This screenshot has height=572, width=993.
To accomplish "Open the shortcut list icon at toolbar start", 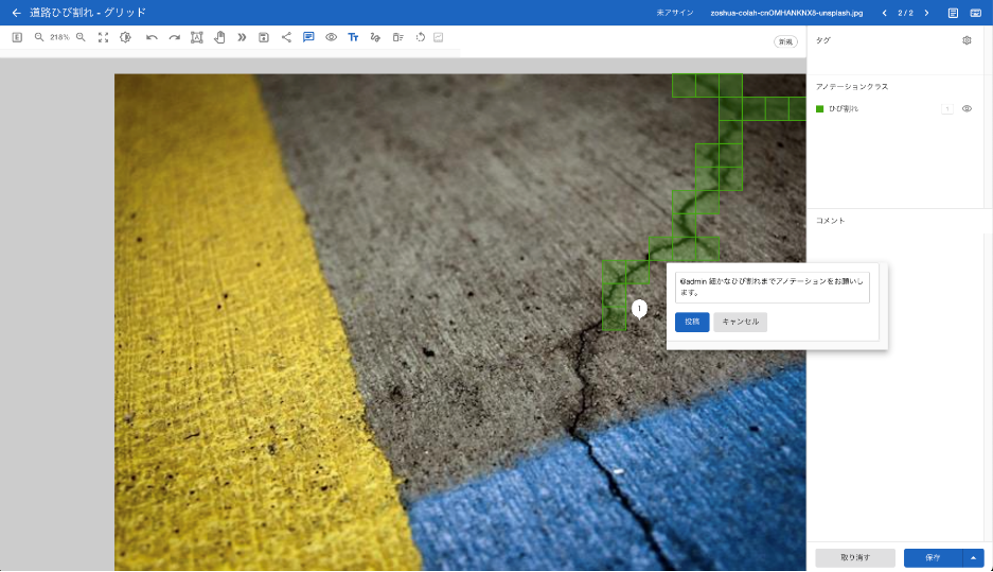I will [x=17, y=37].
